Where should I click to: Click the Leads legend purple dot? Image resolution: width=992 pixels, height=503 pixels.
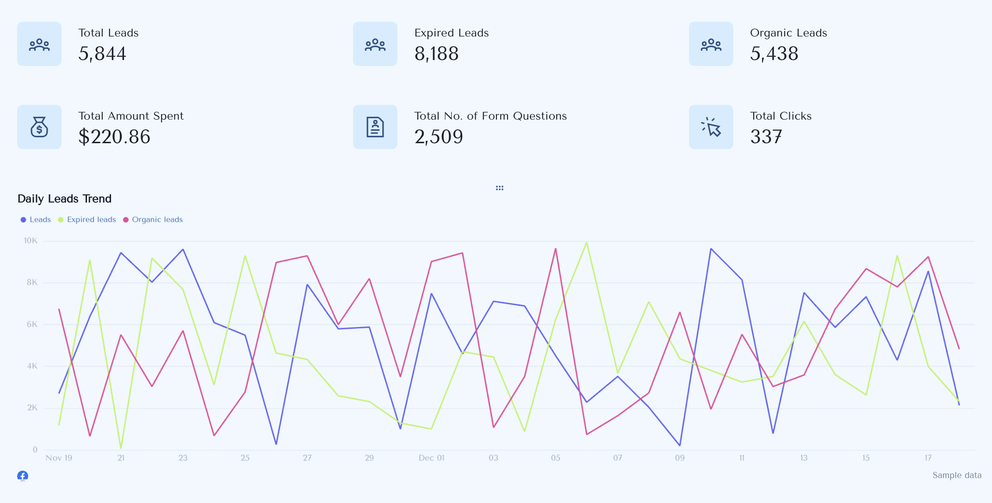click(x=23, y=220)
